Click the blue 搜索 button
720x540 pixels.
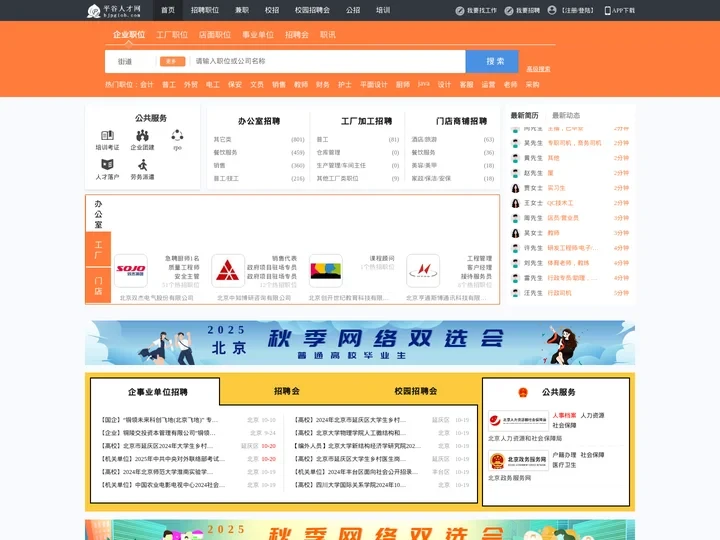tap(492, 61)
